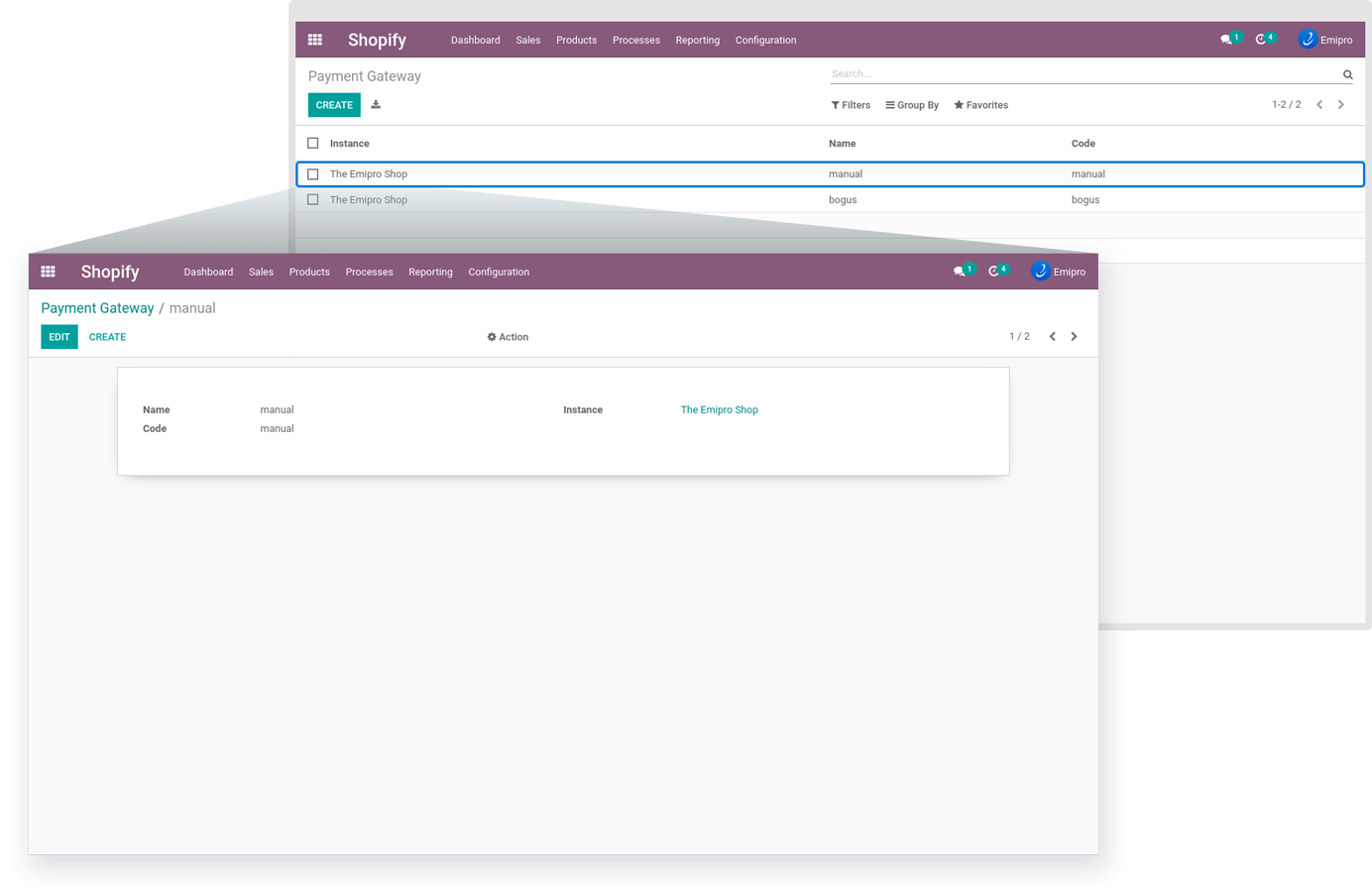Image resolution: width=1372 pixels, height=893 pixels.
Task: Go to next record arrow beside 1 / 2
Action: click(1074, 337)
